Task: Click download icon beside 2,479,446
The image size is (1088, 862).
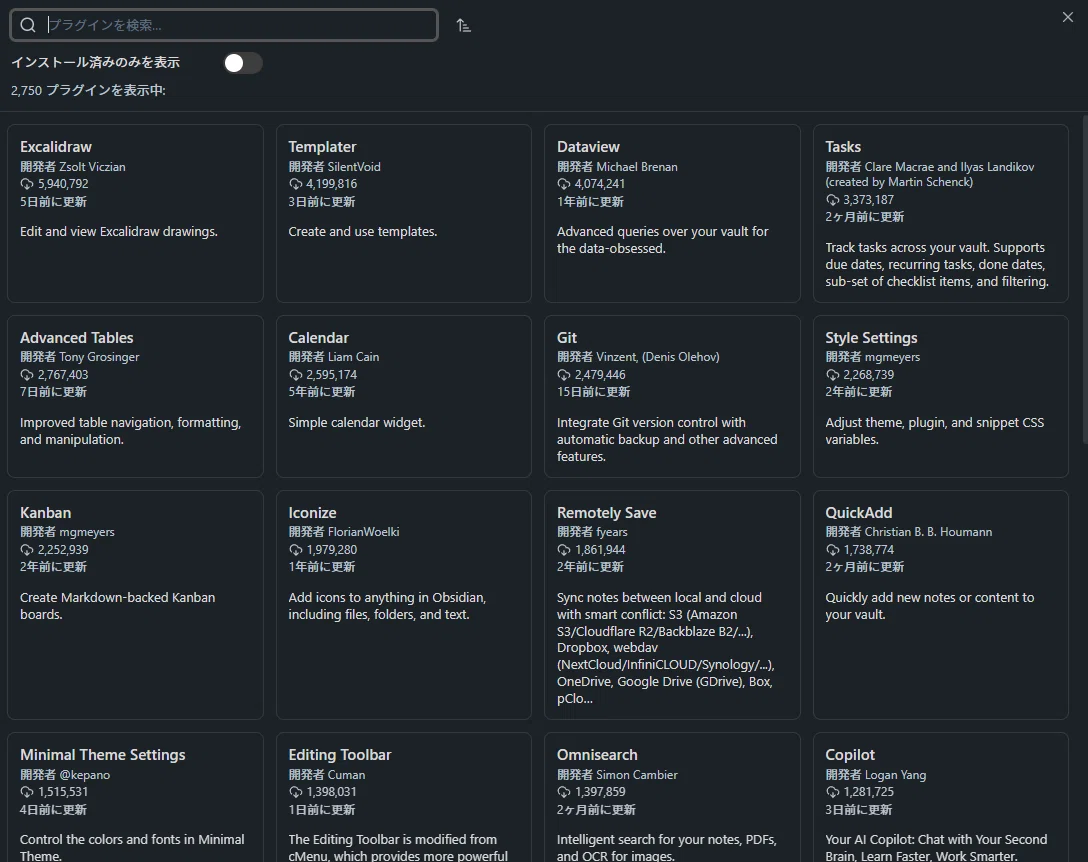Action: tap(563, 375)
